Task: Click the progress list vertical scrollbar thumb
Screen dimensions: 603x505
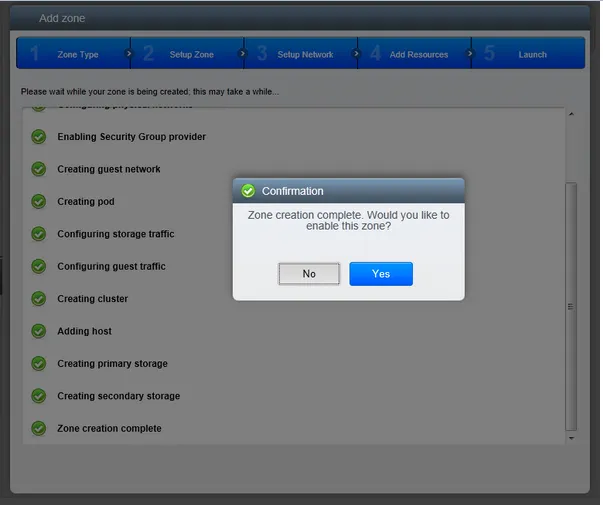Action: 571,307
